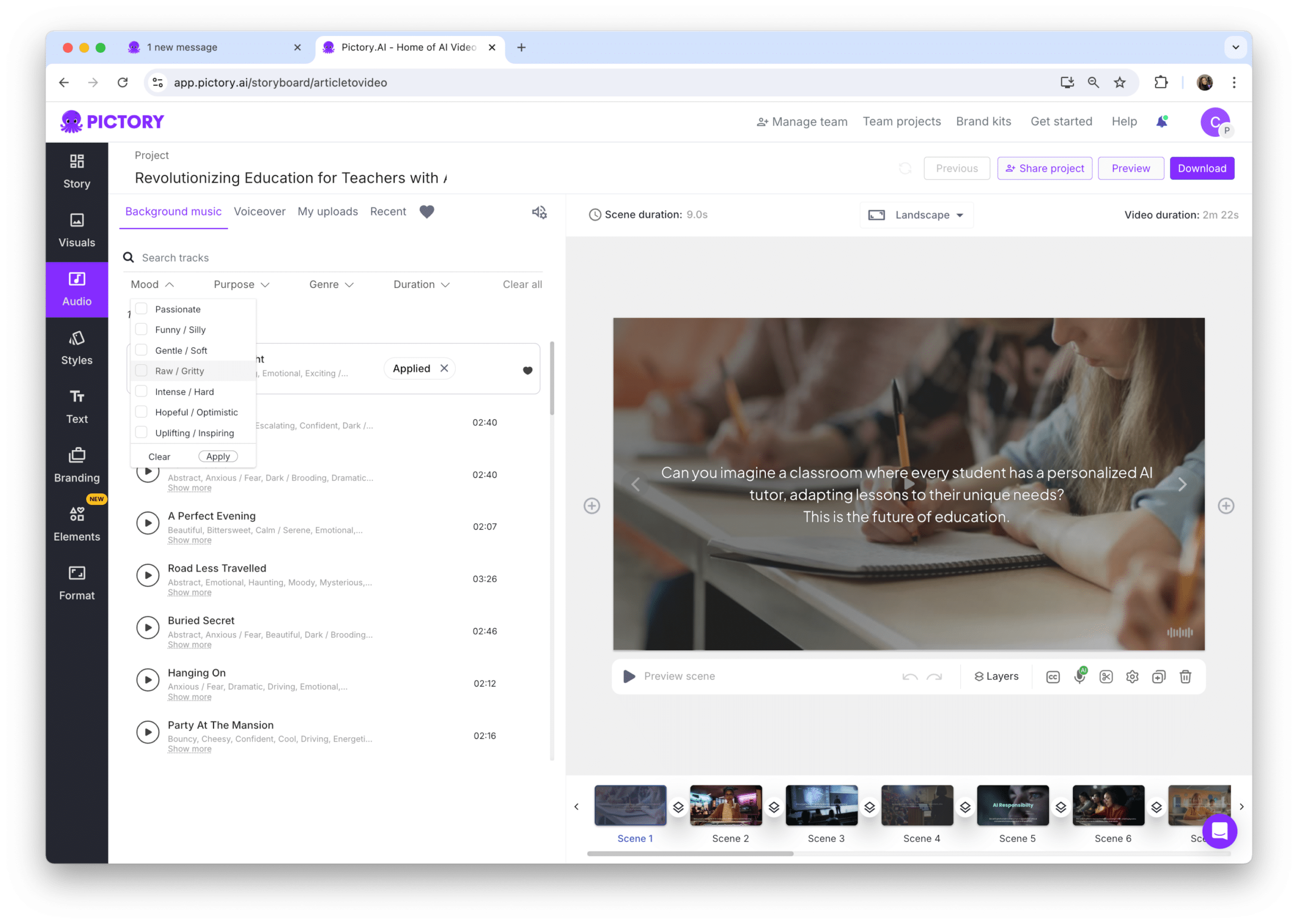Expand the Genre filter dropdown
This screenshot has width=1298, height=924.
click(x=332, y=284)
